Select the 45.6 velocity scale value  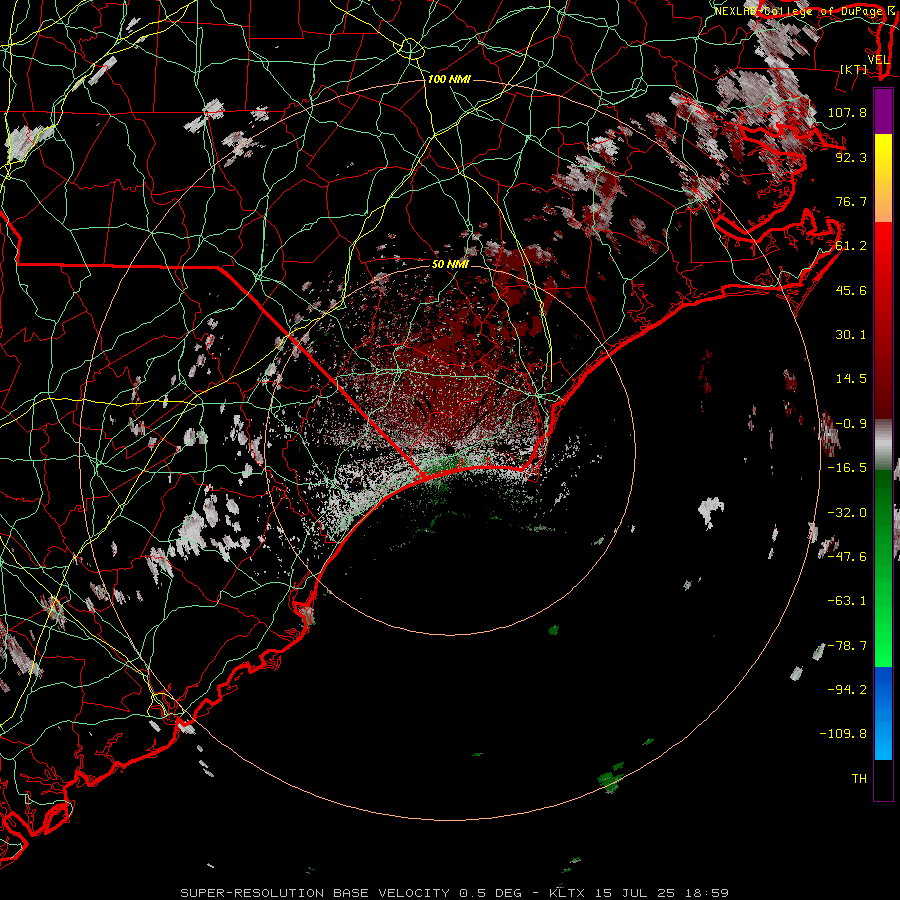tap(851, 290)
